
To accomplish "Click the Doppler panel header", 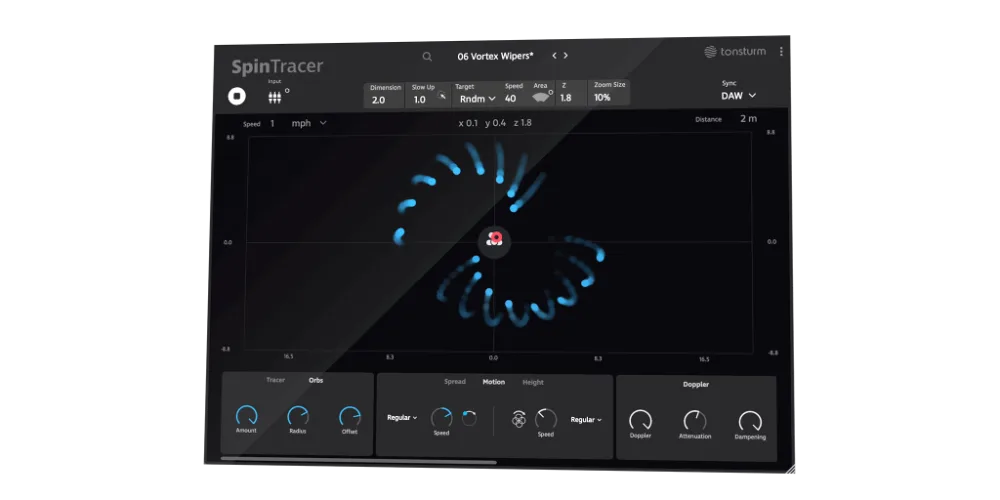I will pos(696,385).
